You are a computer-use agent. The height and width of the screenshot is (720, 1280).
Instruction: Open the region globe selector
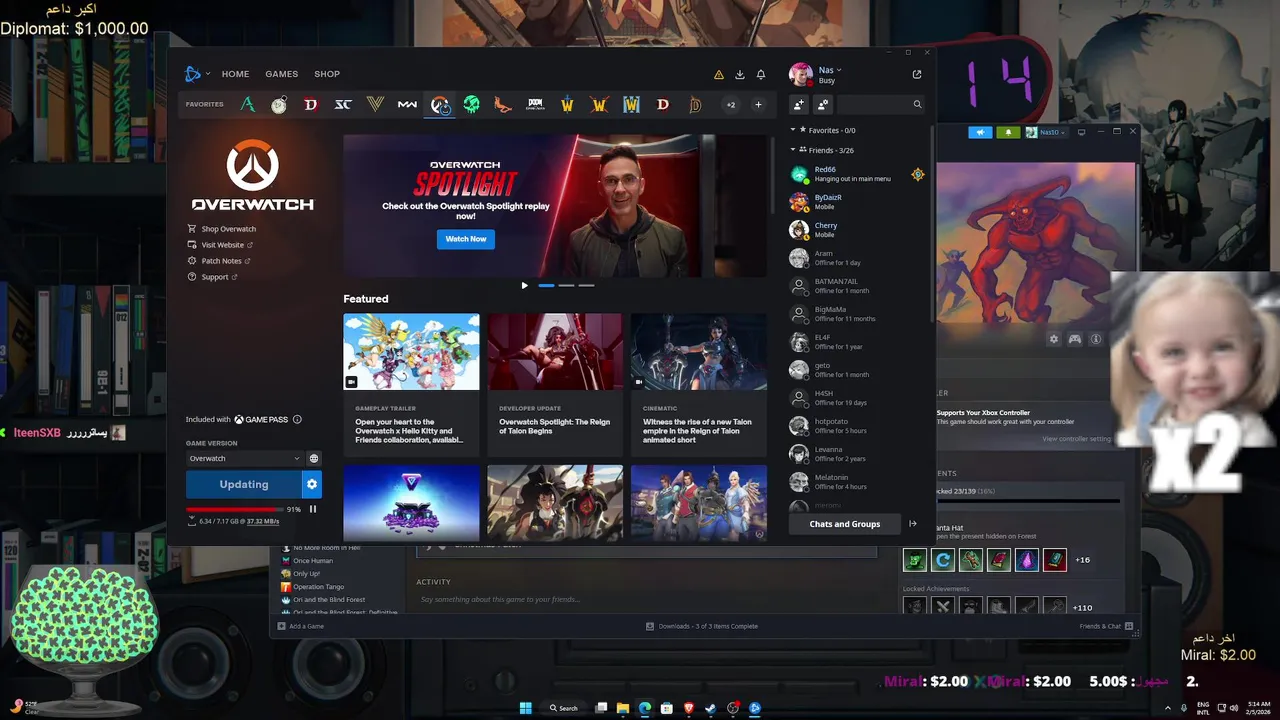[x=314, y=458]
